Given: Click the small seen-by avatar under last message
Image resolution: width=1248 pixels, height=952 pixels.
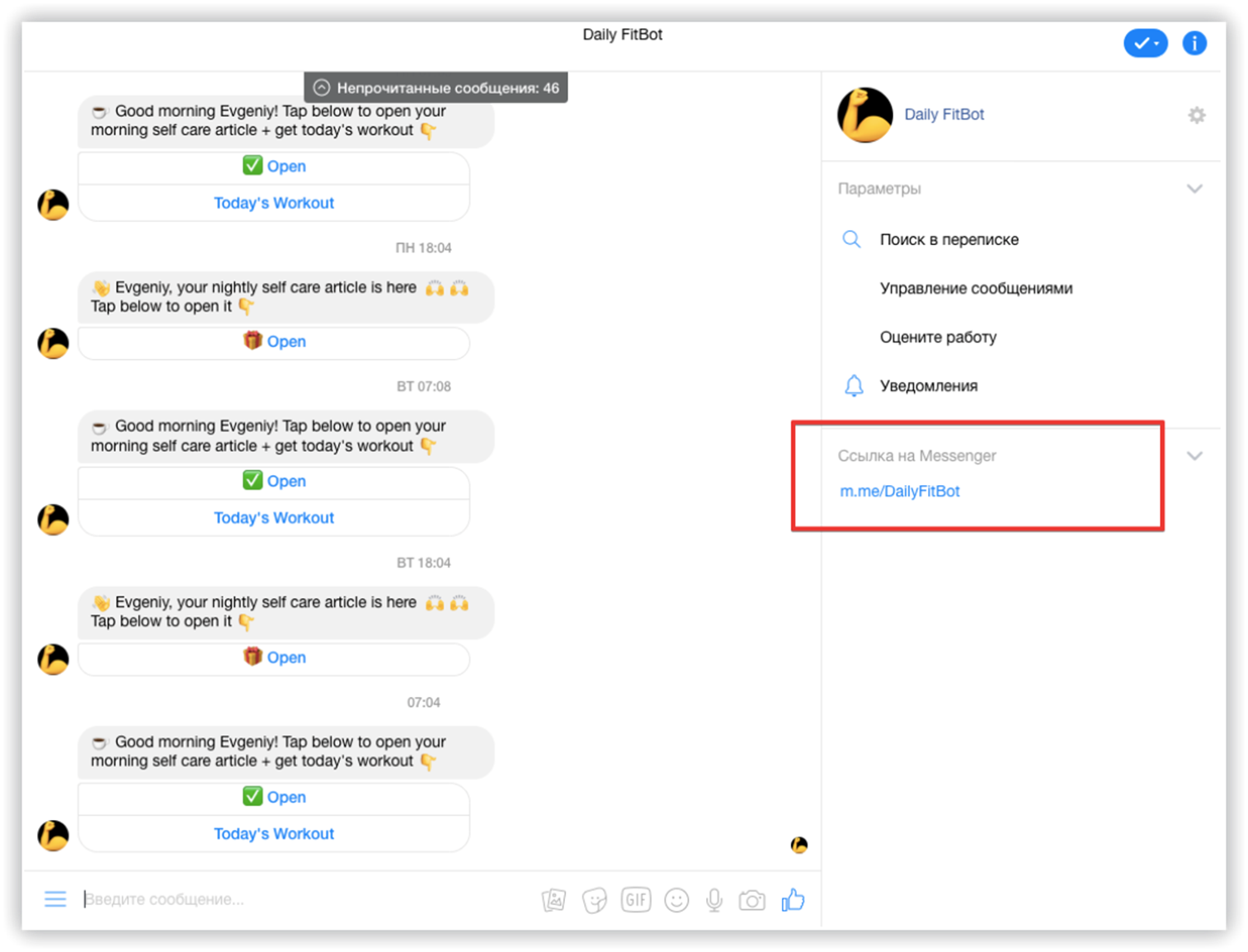Looking at the screenshot, I should coord(798,845).
